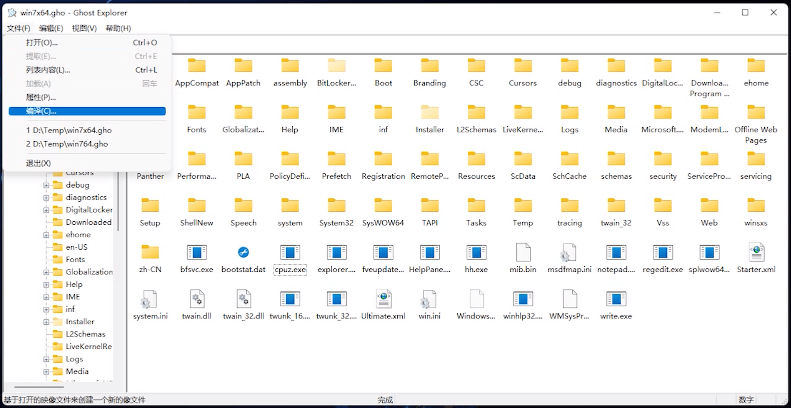Expand the Help tree node

click(x=46, y=284)
